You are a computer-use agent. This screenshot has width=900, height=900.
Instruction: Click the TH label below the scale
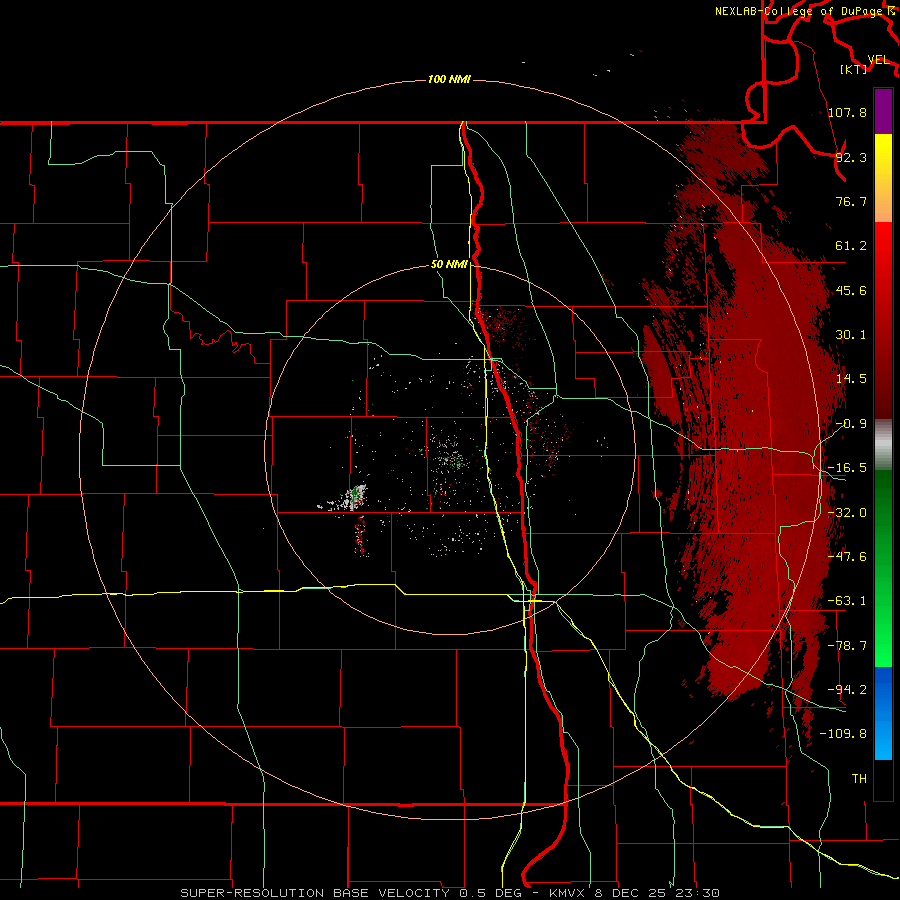[x=859, y=779]
